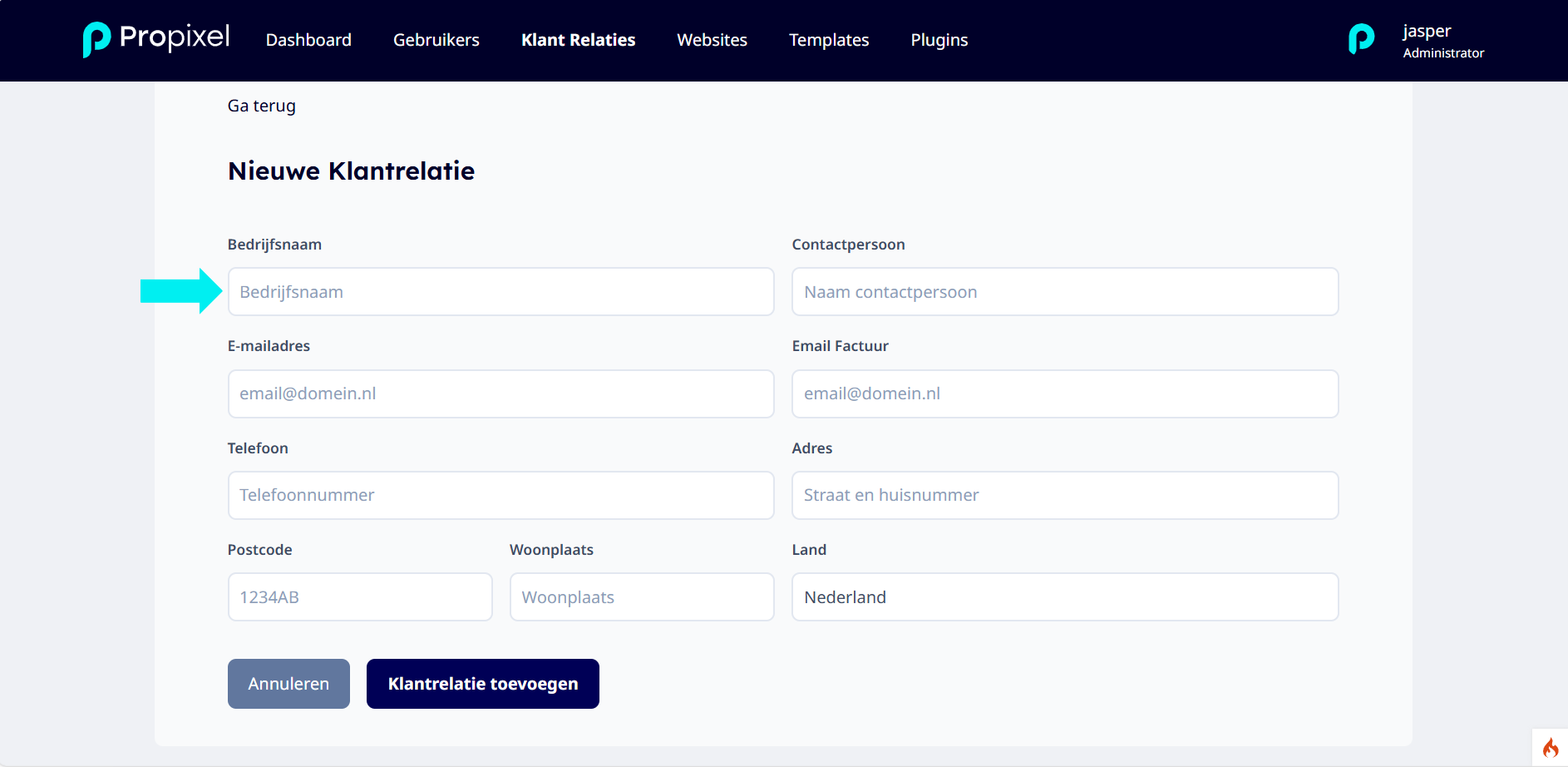Open the Websites section
1568x767 pixels.
click(713, 40)
